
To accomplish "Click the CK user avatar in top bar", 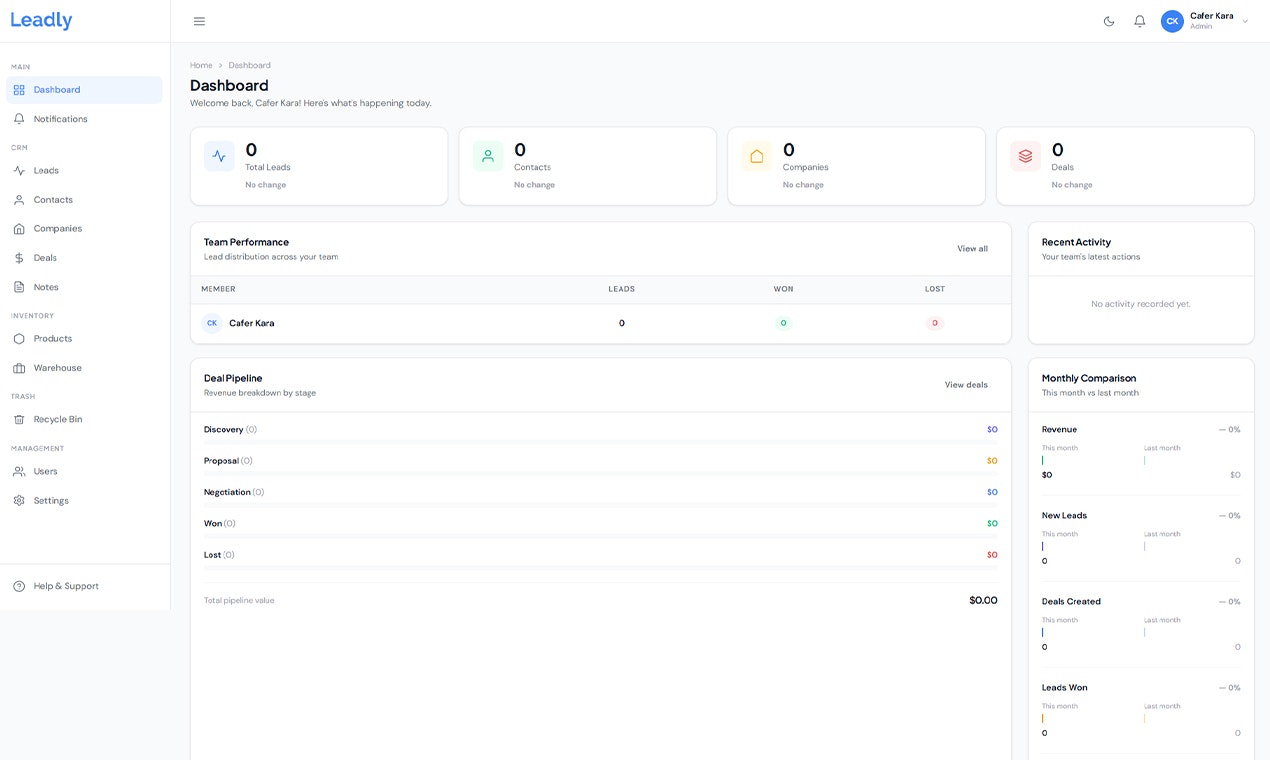I will [1172, 21].
